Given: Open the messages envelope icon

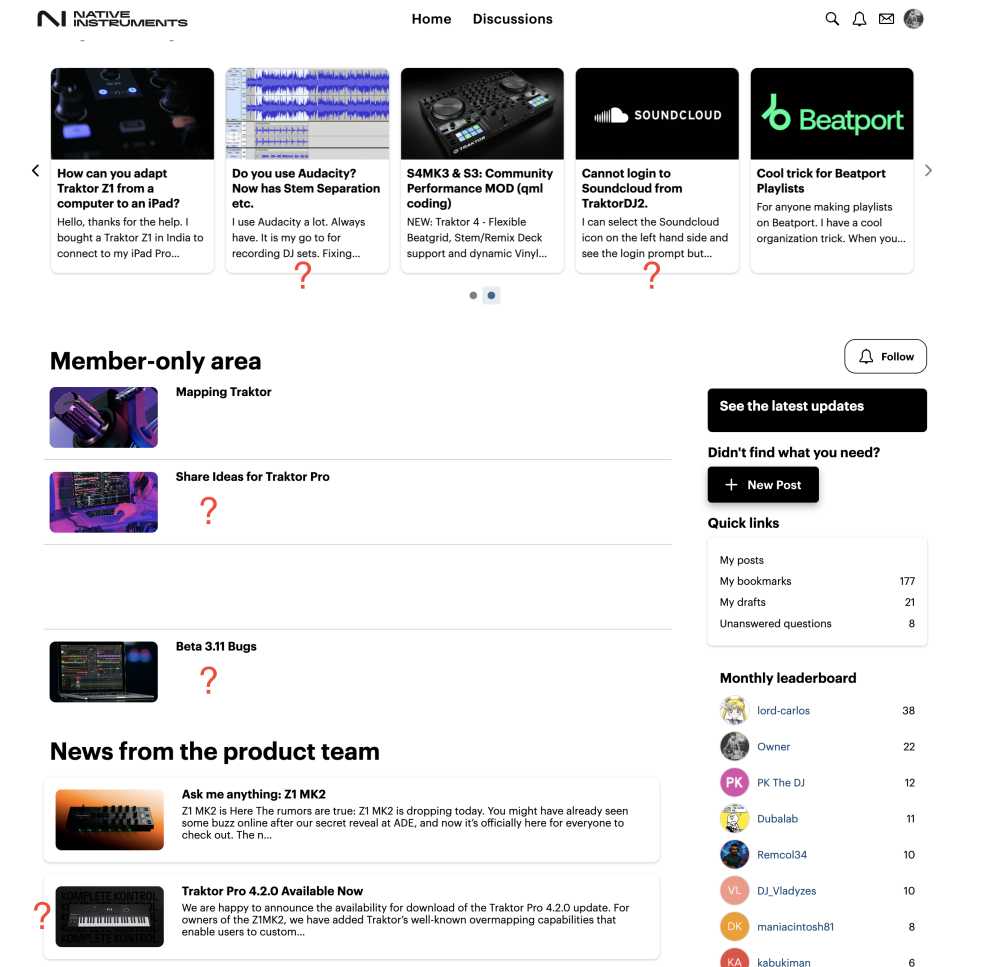Looking at the screenshot, I should [x=886, y=19].
